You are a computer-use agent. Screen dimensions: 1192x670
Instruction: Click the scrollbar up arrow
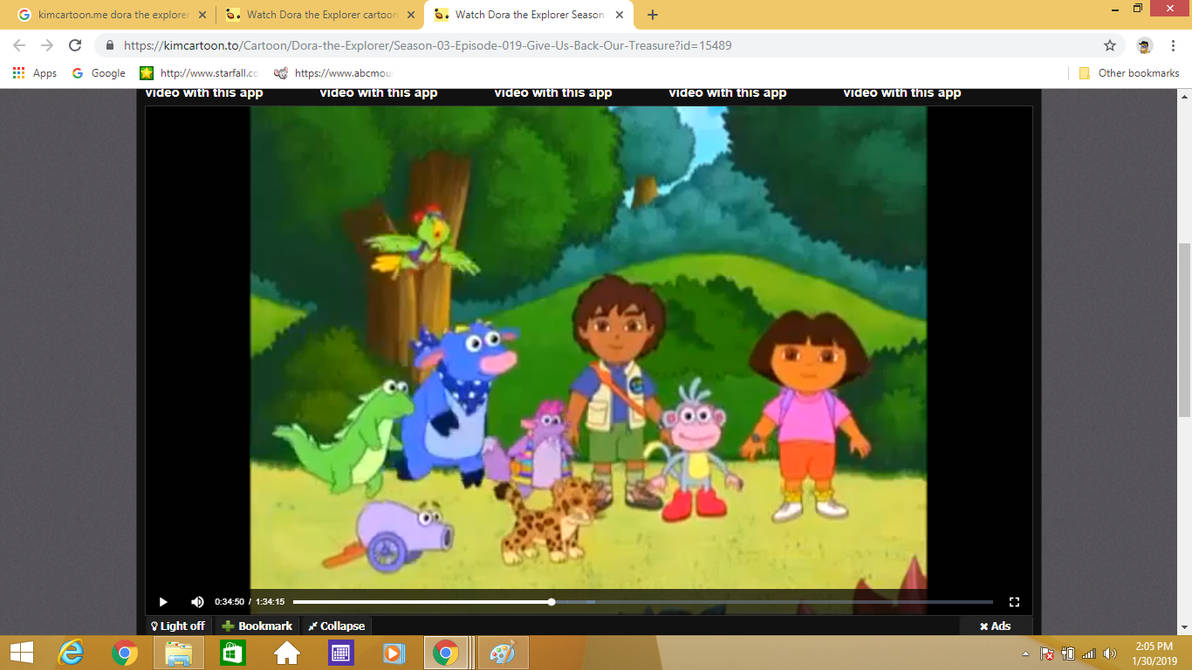click(x=1184, y=96)
